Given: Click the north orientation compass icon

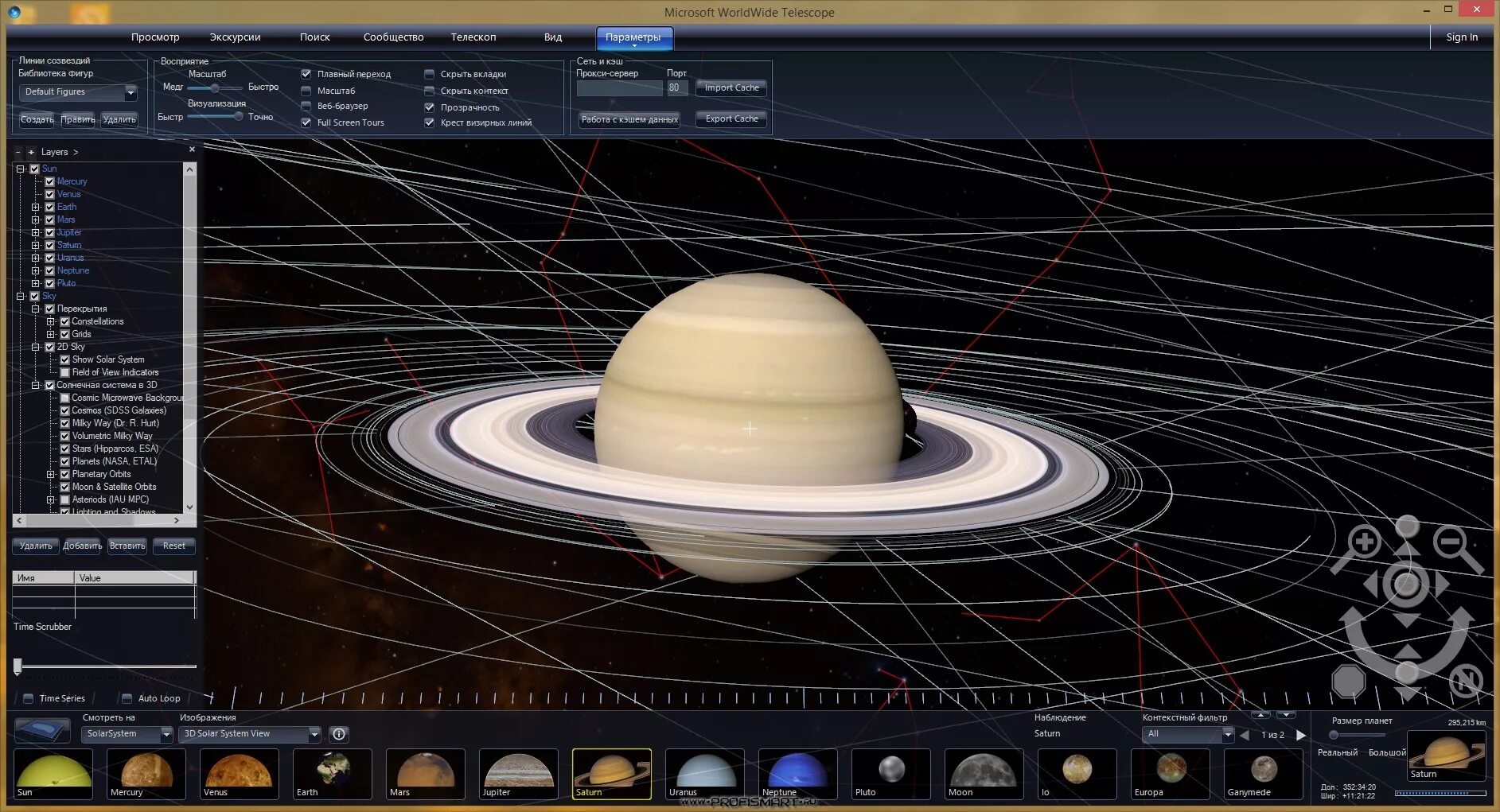Looking at the screenshot, I should pos(1466,681).
